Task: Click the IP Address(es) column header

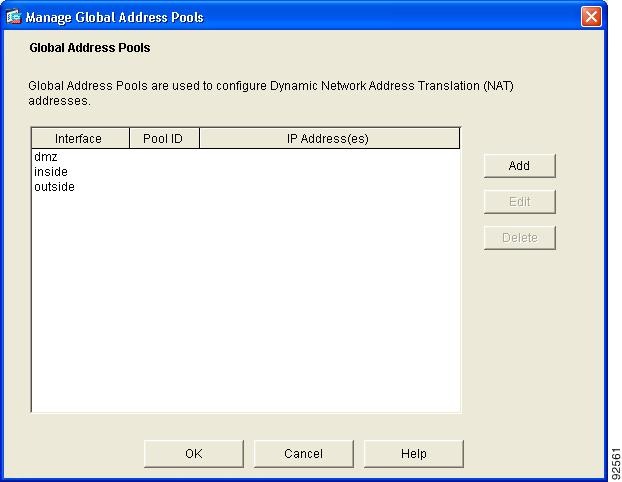Action: [x=329, y=138]
